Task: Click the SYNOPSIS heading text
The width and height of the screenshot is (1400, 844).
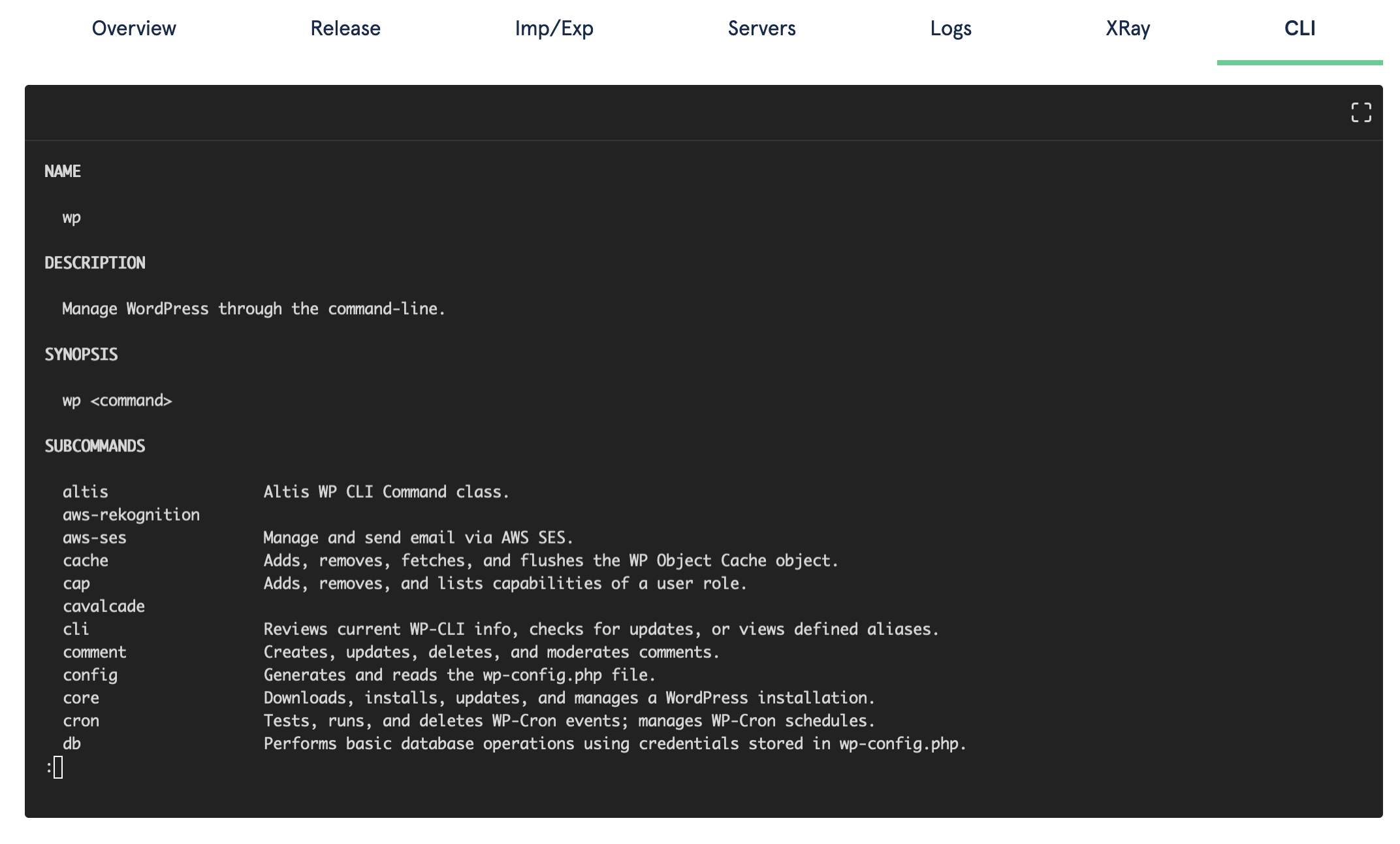Action: (81, 354)
